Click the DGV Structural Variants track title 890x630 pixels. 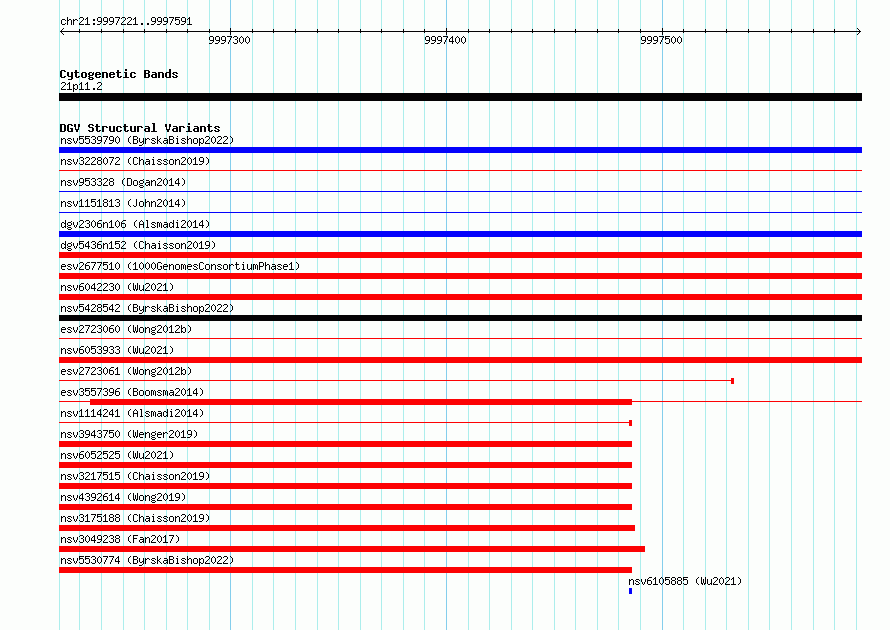[x=140, y=128]
